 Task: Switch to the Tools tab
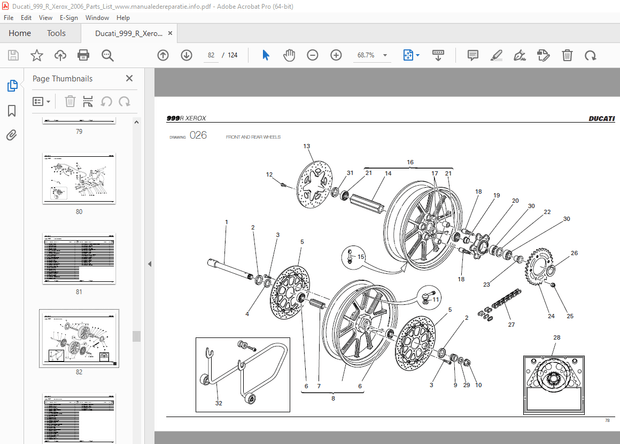[x=56, y=33]
